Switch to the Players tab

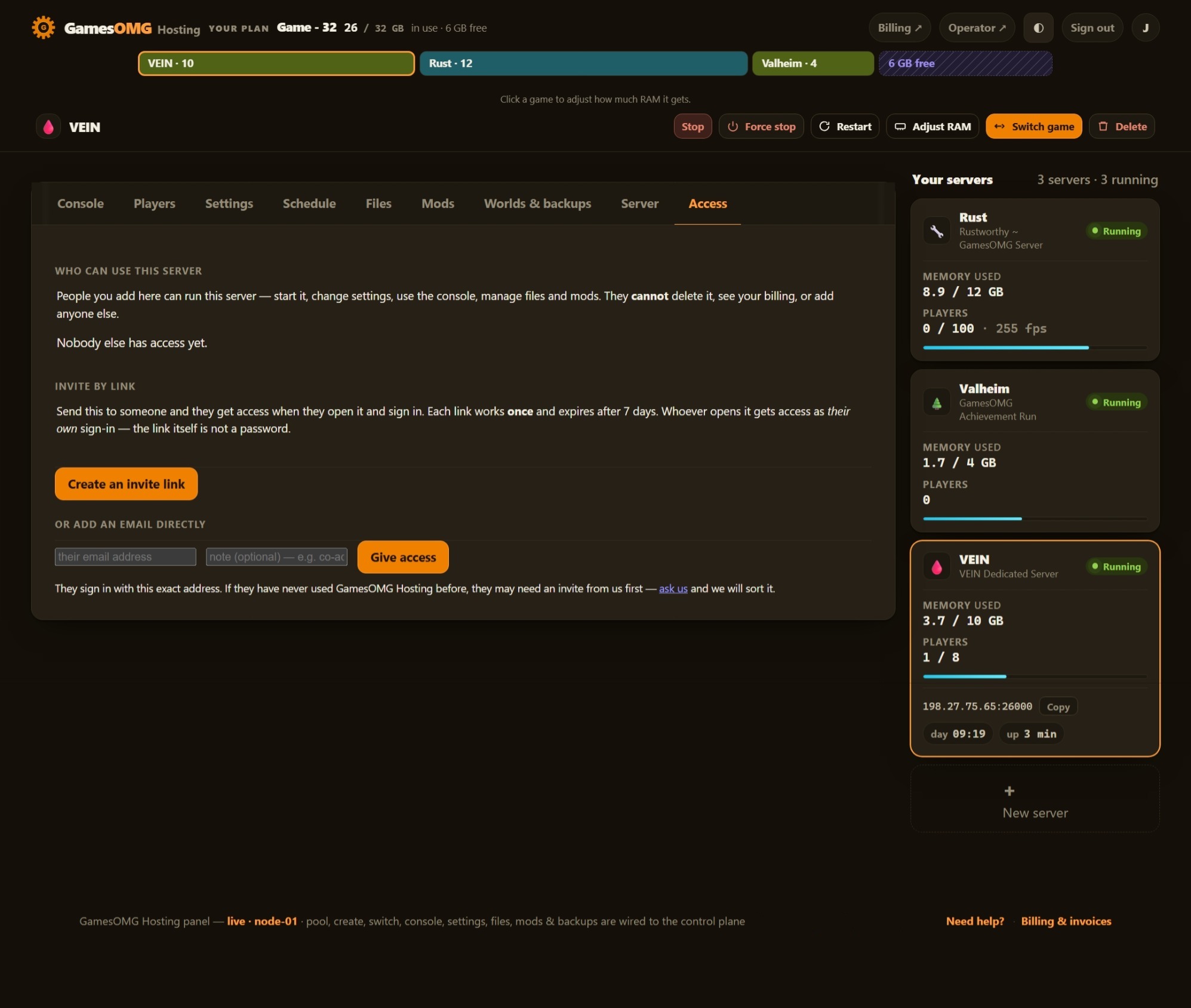coord(155,204)
